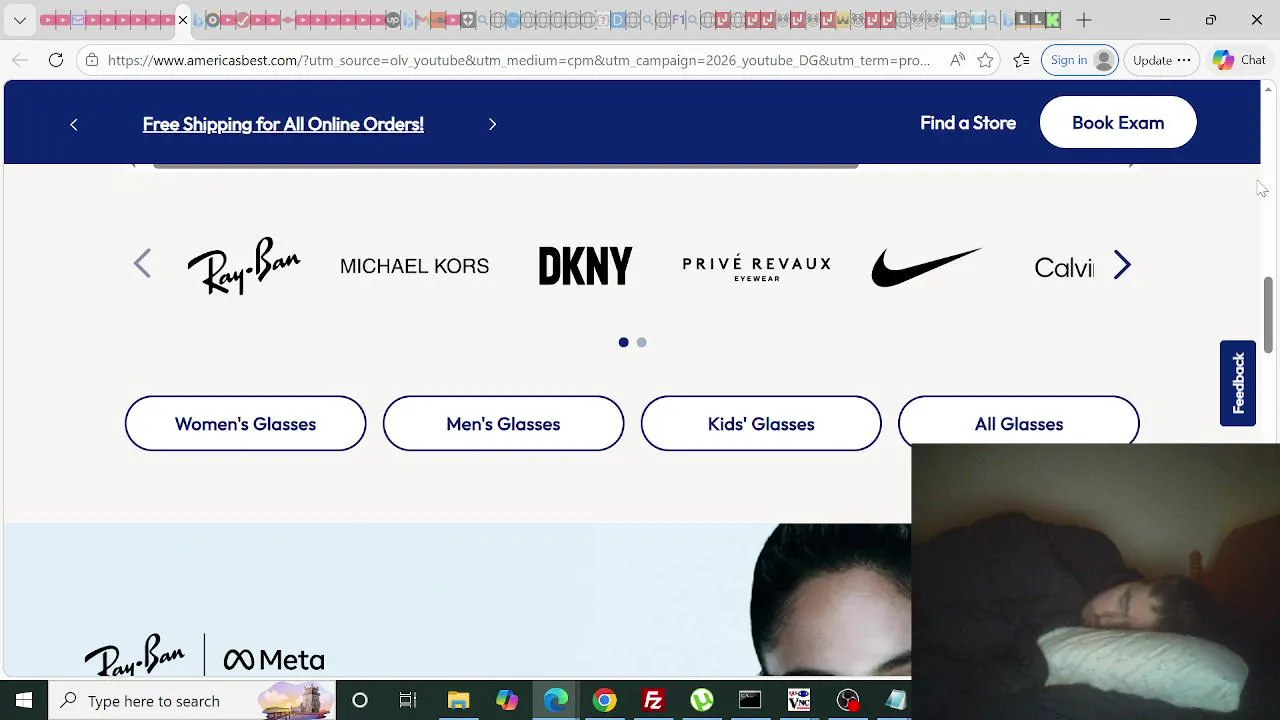The image size is (1280, 720).
Task: View site information lock icon
Action: point(92,60)
